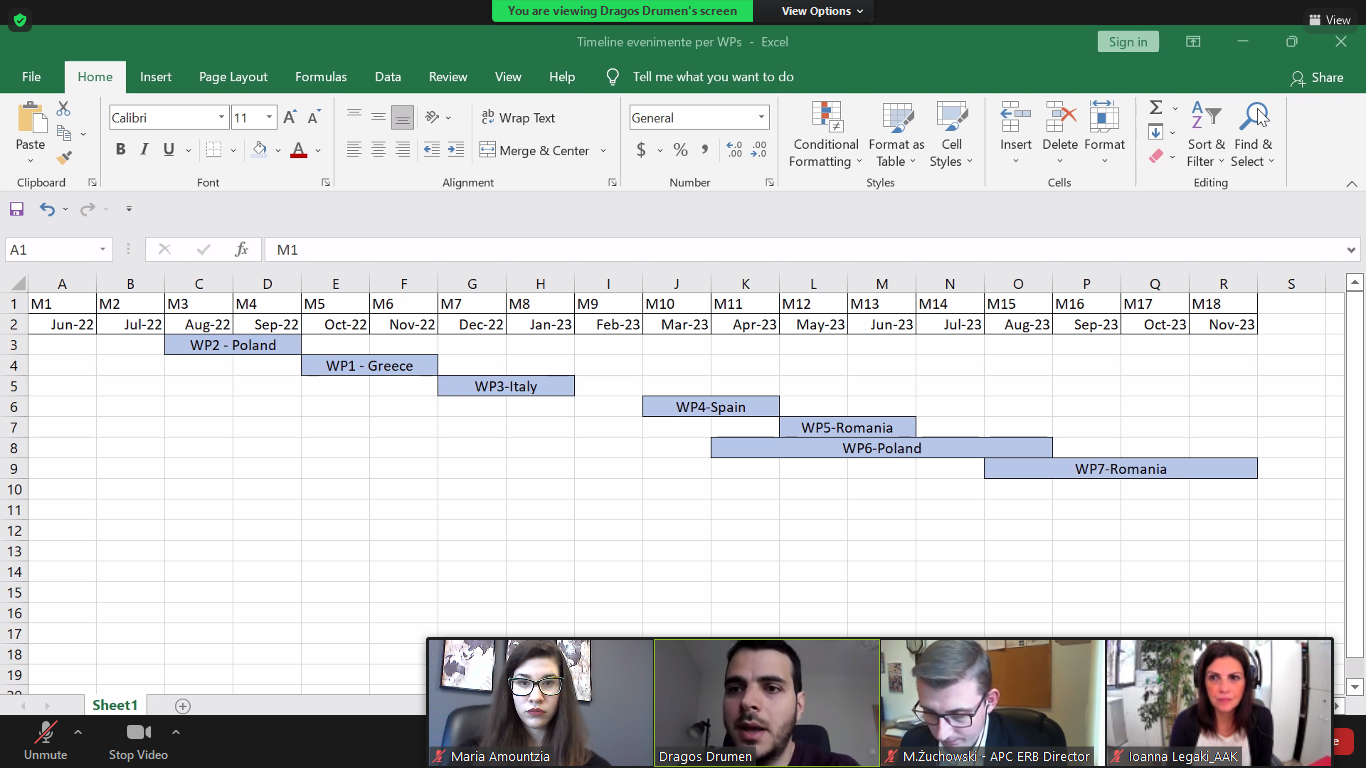
Task: Switch to the Page Layout ribbon tab
Action: (x=233, y=77)
